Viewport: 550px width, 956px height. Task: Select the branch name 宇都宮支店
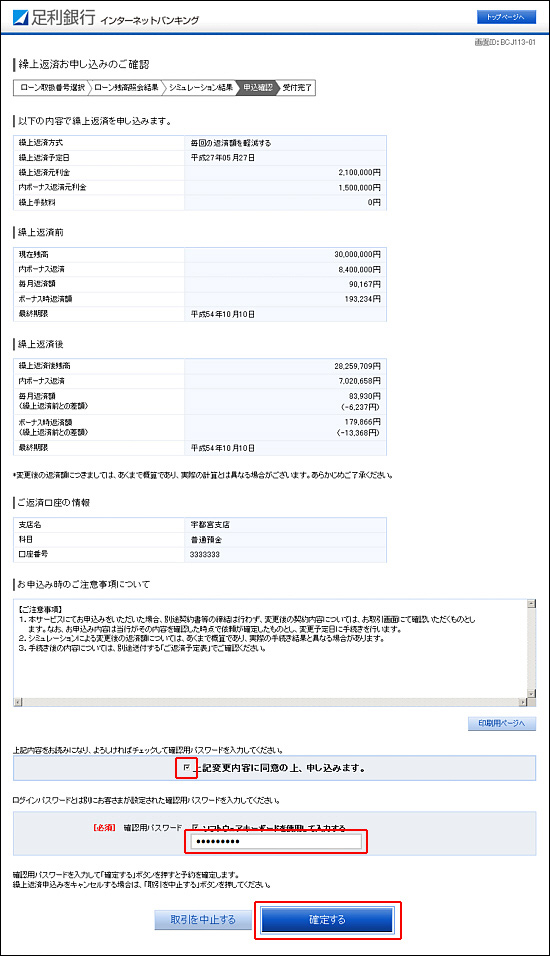tap(210, 525)
